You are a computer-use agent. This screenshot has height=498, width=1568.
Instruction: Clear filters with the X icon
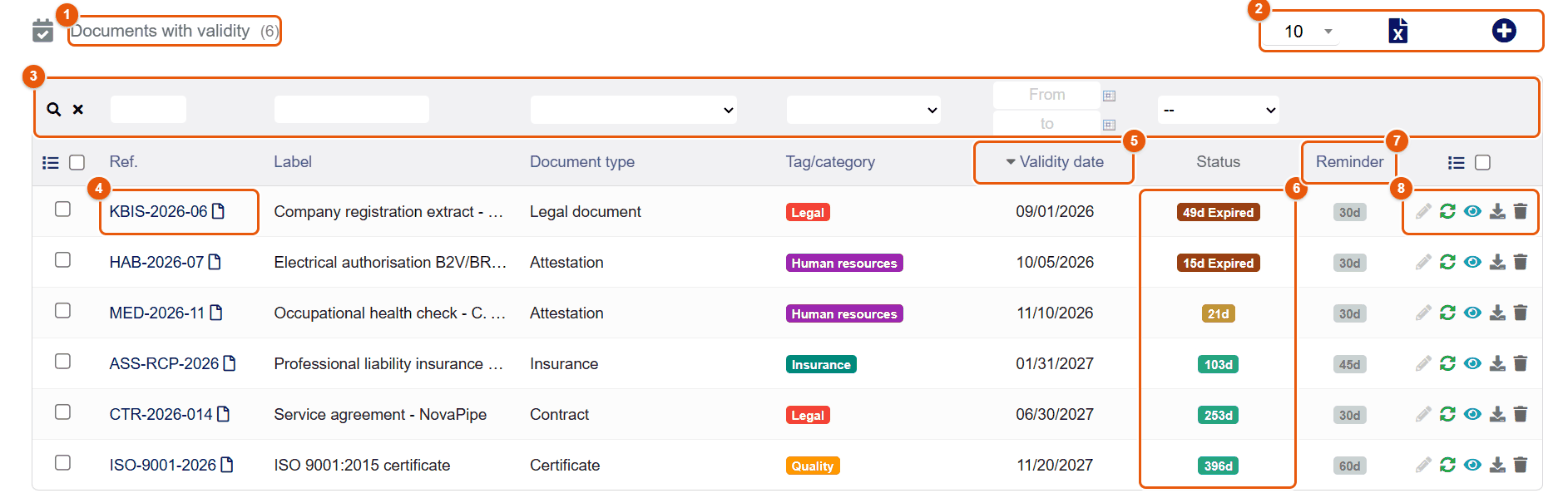[x=77, y=109]
